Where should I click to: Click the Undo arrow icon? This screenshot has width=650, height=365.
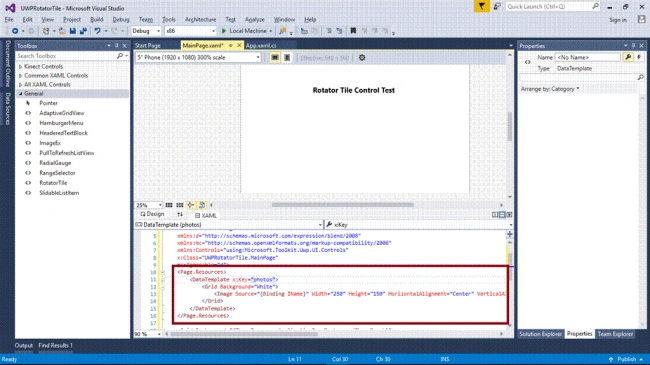97,31
